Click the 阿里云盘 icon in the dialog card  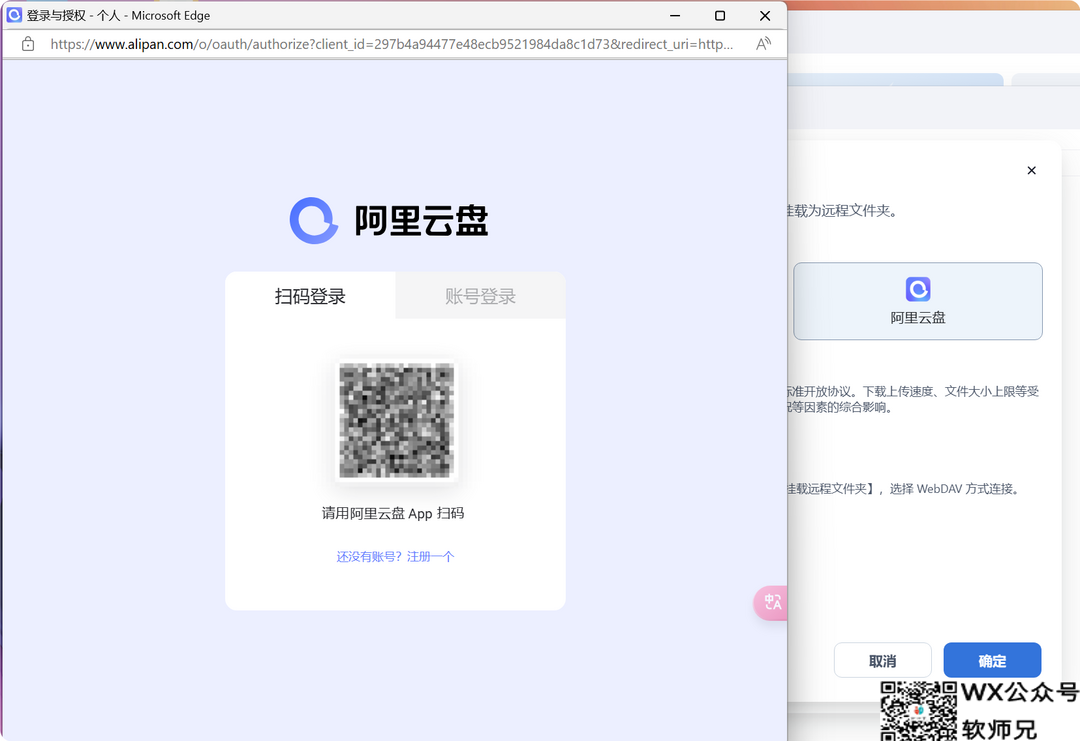point(917,289)
